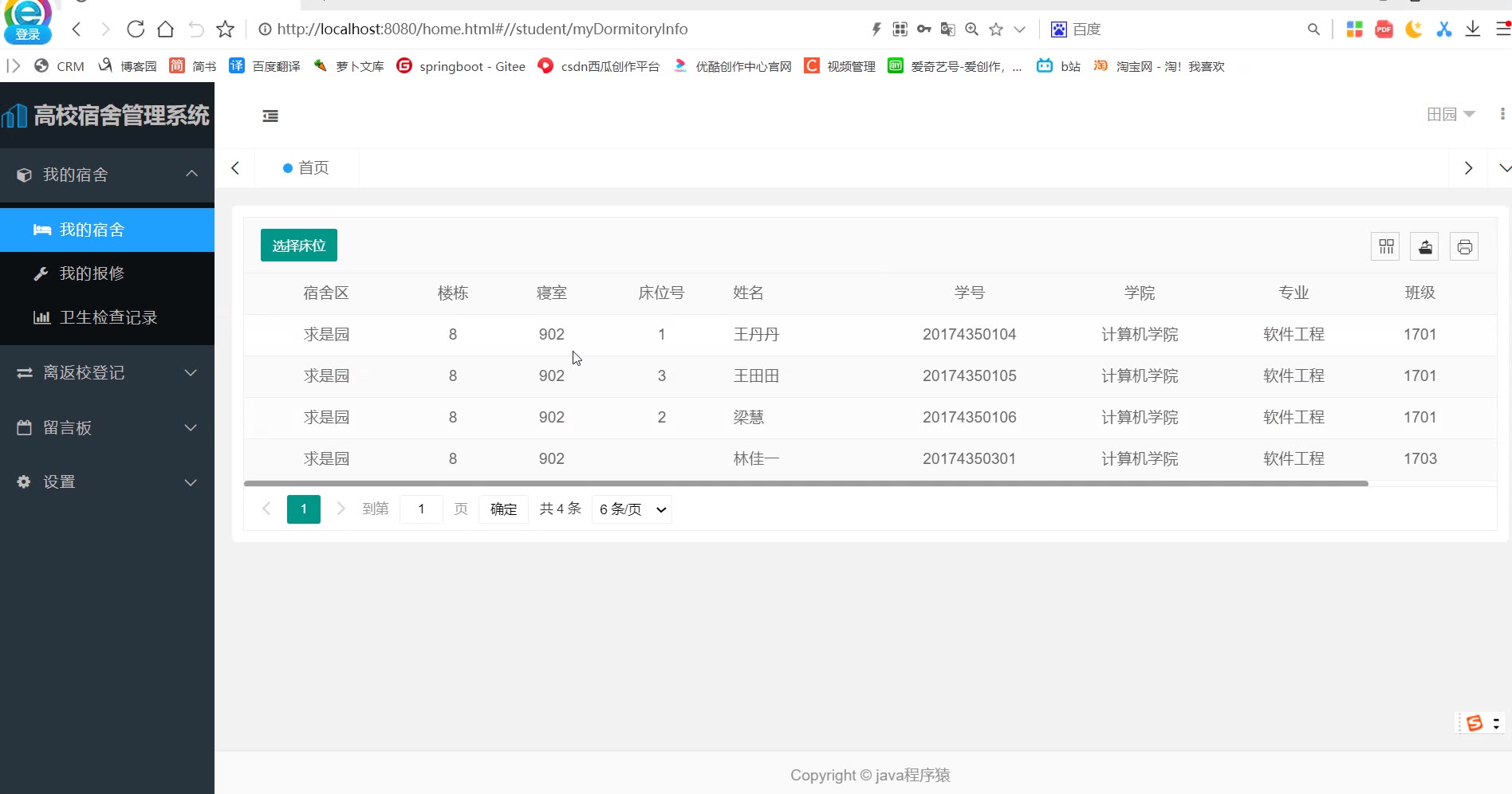Open browser downloads icon
This screenshot has height=794, width=1512.
(x=1473, y=29)
